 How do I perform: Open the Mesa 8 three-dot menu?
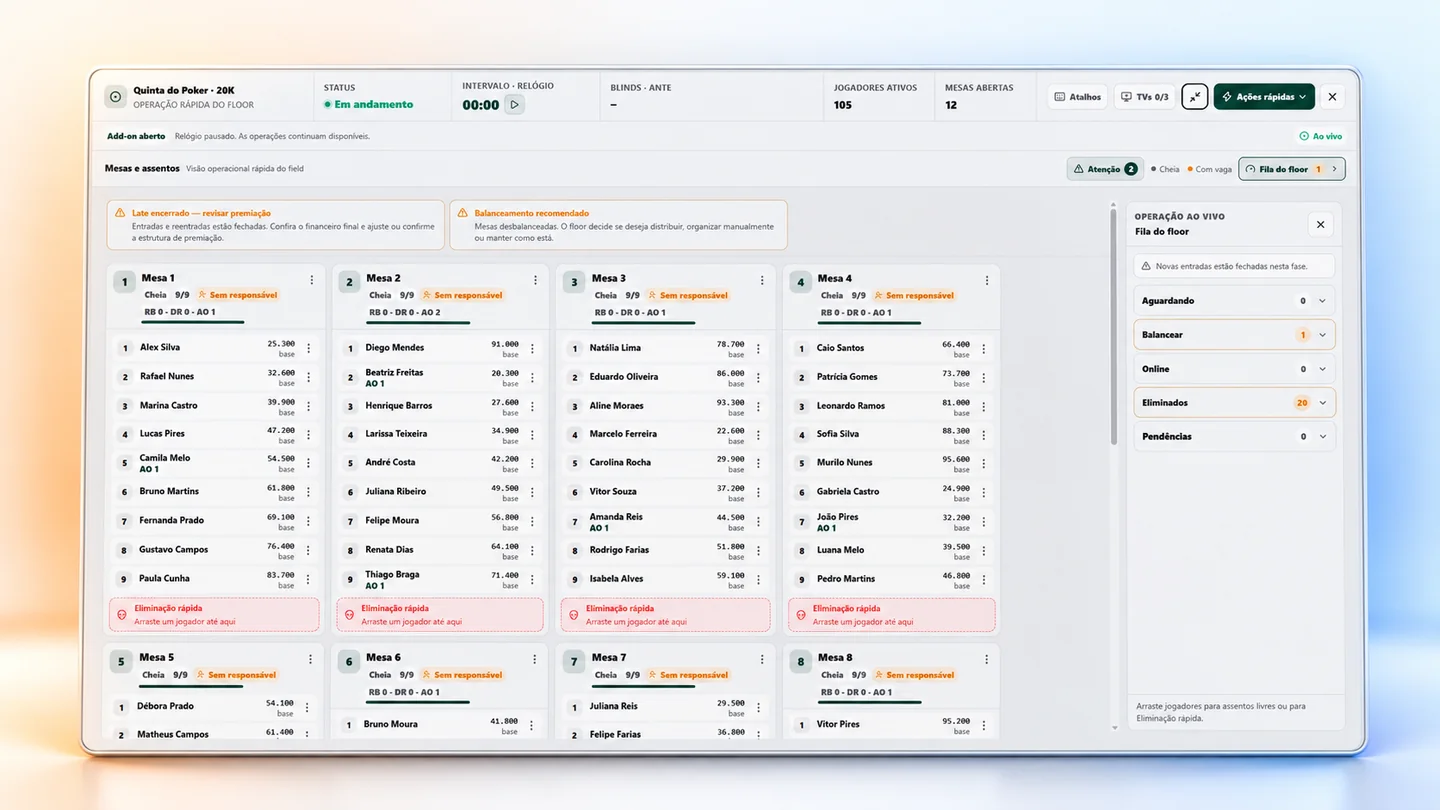987,660
